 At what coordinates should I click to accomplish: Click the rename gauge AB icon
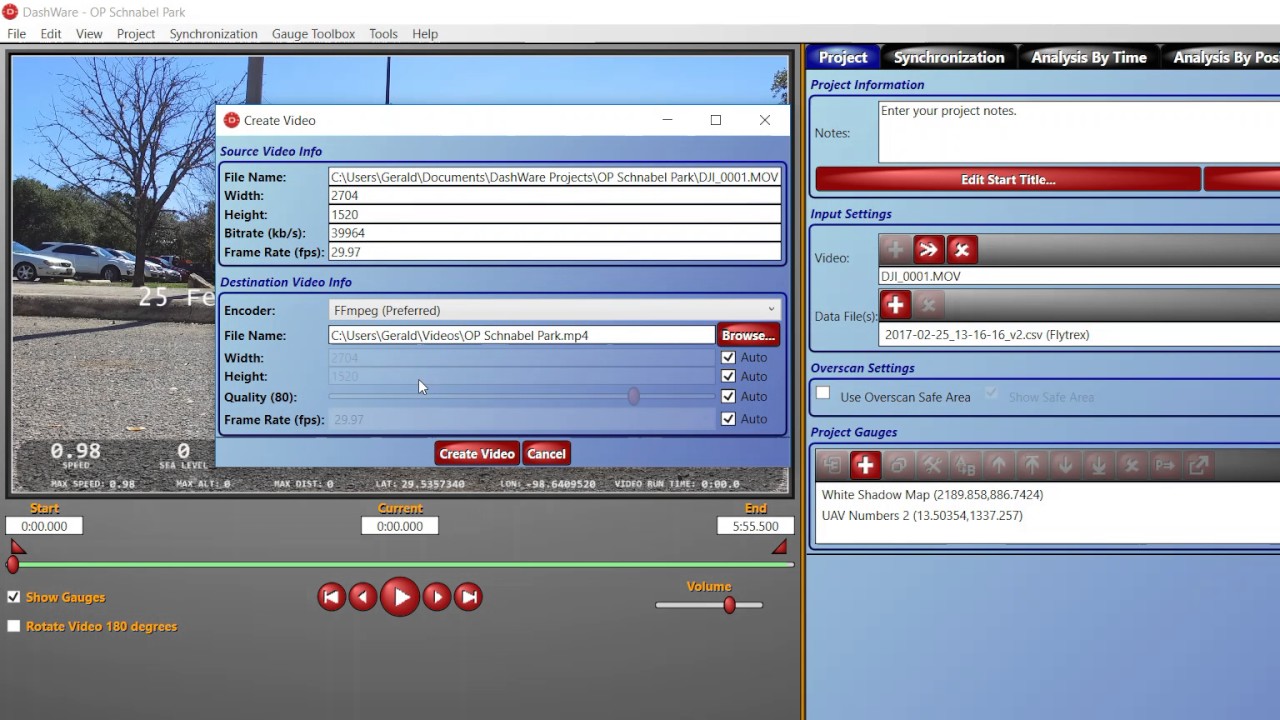pos(965,464)
